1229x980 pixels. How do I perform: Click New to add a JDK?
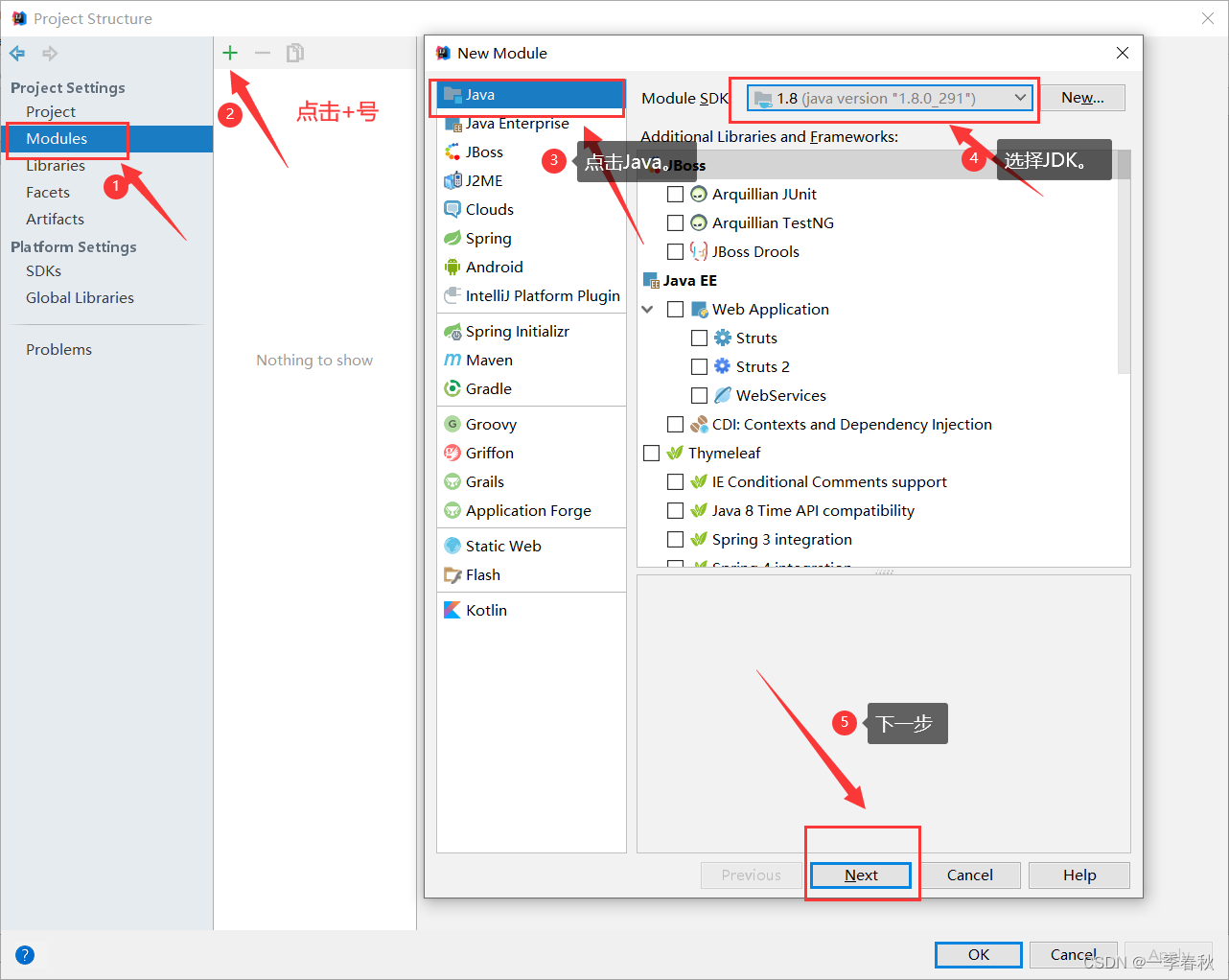point(1082,97)
